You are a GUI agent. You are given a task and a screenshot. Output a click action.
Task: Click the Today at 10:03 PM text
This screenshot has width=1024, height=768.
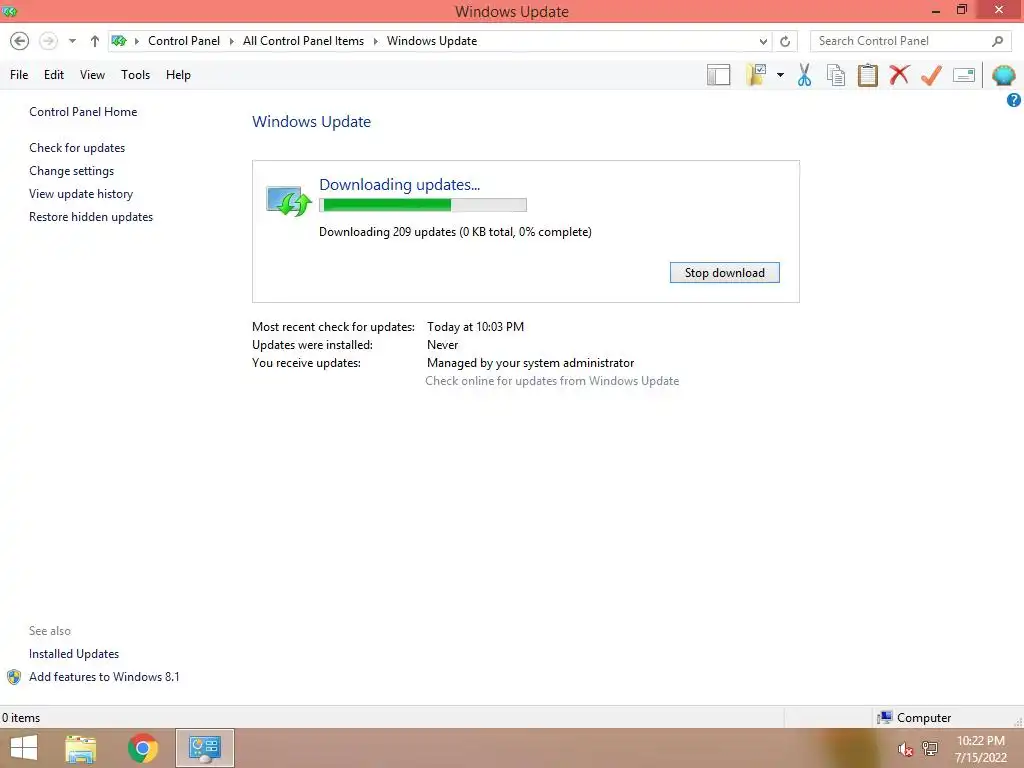point(475,327)
